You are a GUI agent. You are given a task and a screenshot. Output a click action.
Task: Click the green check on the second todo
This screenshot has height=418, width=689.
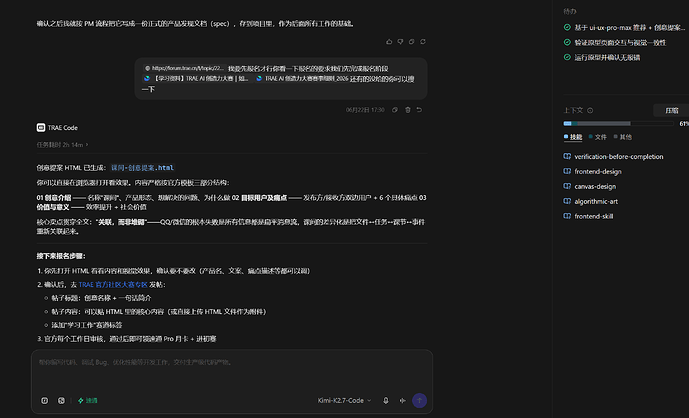coord(567,42)
